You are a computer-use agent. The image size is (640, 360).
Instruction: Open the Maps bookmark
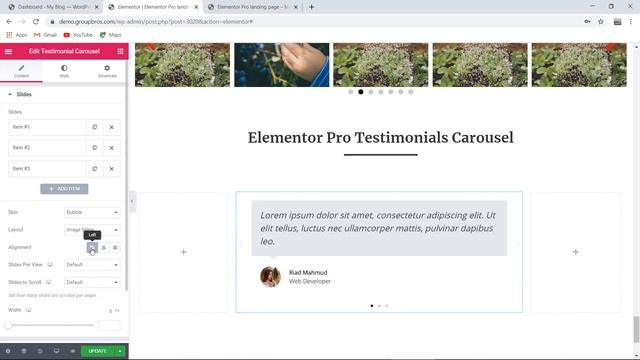click(111, 35)
